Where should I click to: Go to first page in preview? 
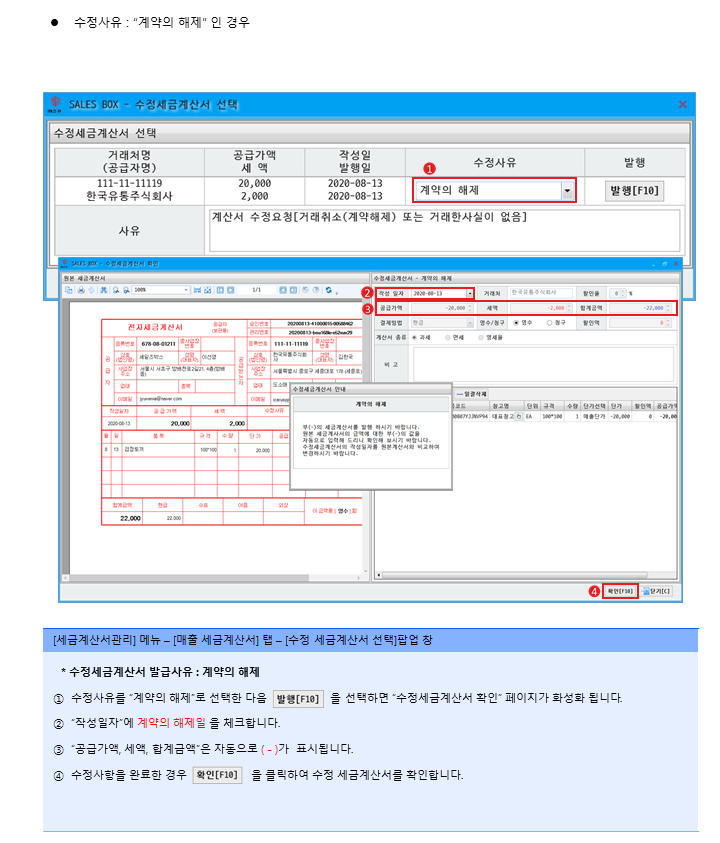[x=220, y=290]
